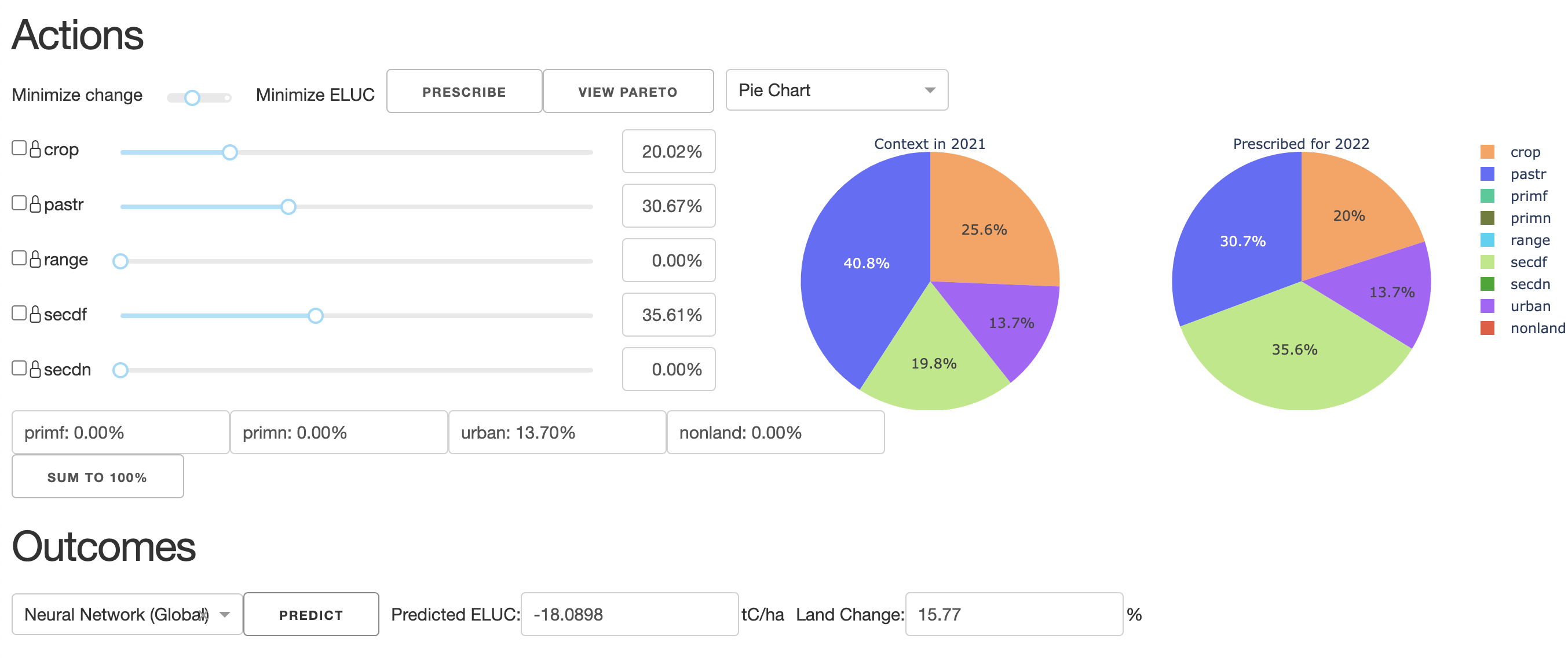Click the lock icon beside secdf

coord(35,314)
